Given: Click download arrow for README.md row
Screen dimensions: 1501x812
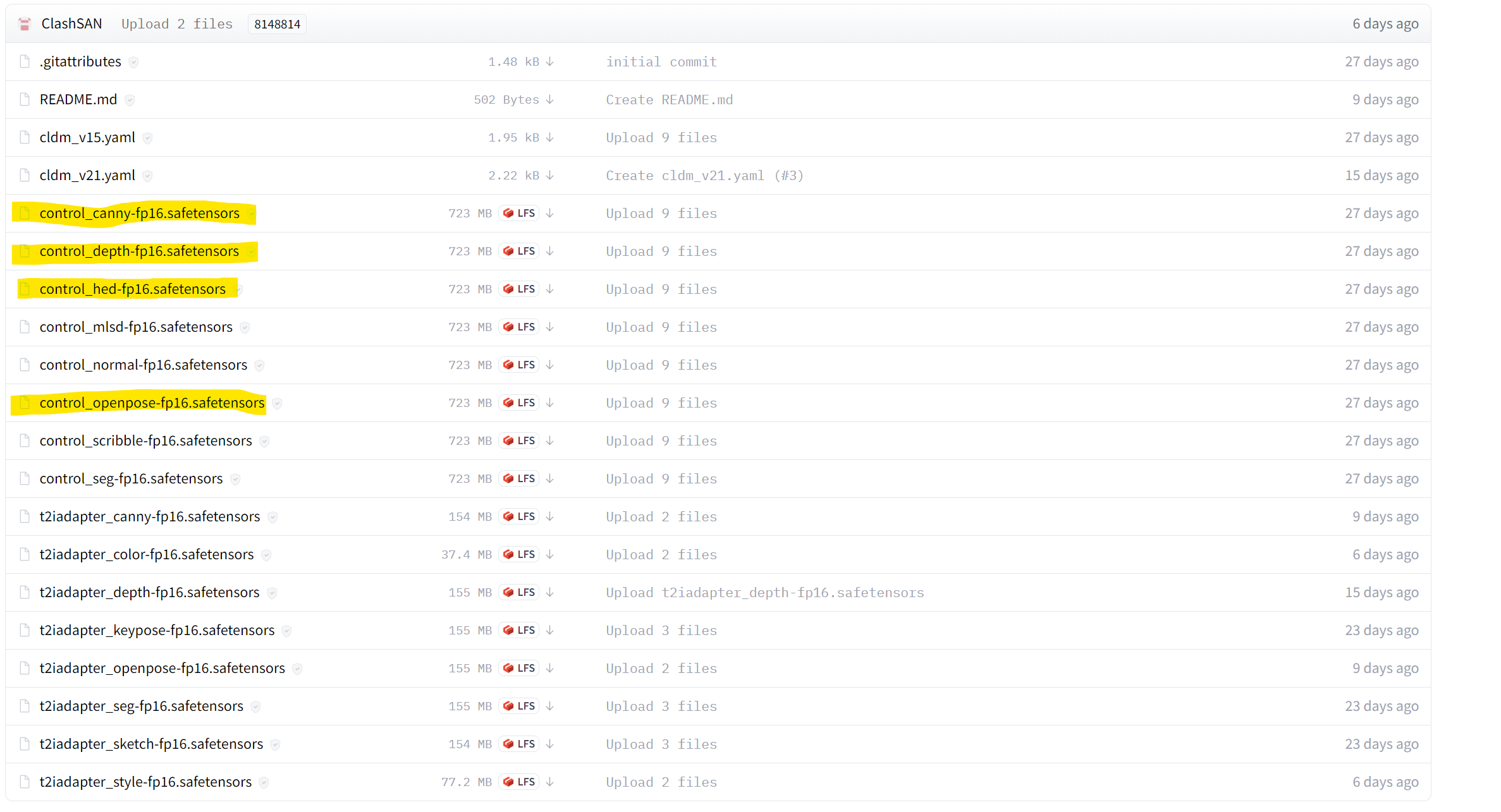Looking at the screenshot, I should 549,100.
